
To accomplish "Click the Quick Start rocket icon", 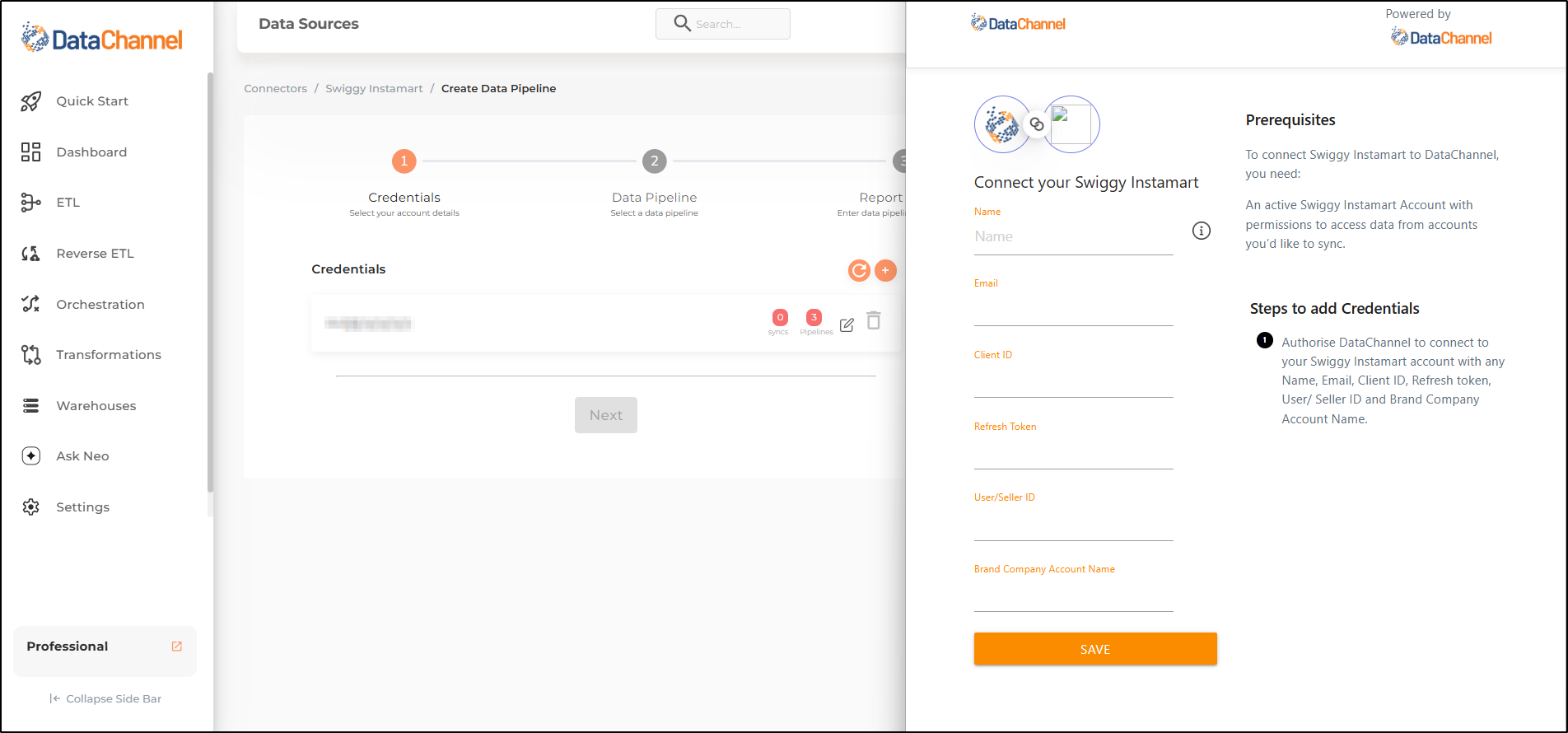I will click(x=30, y=101).
